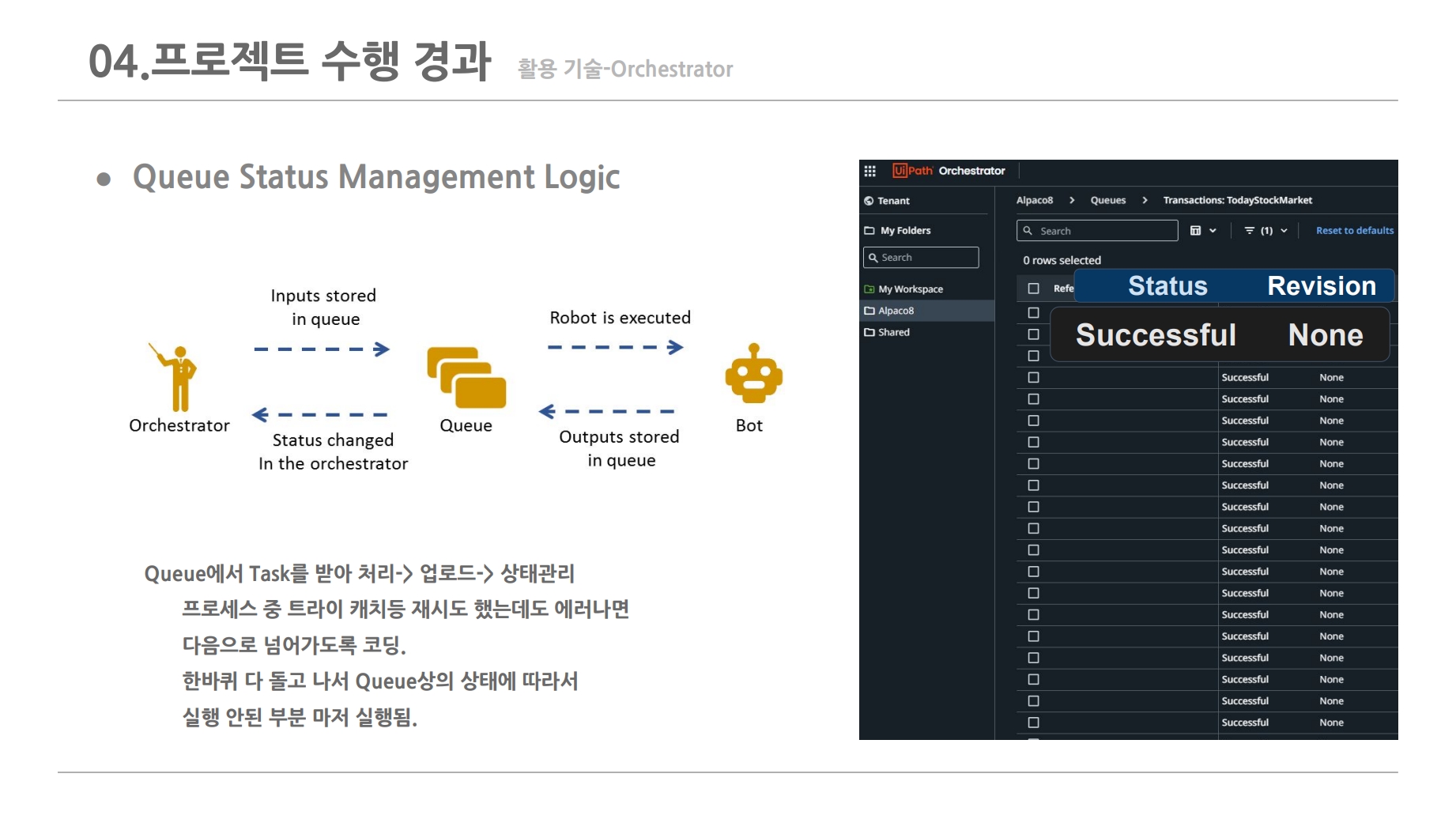Click the 'Inputs stored in queue' label
The height and width of the screenshot is (819, 1456).
(324, 308)
